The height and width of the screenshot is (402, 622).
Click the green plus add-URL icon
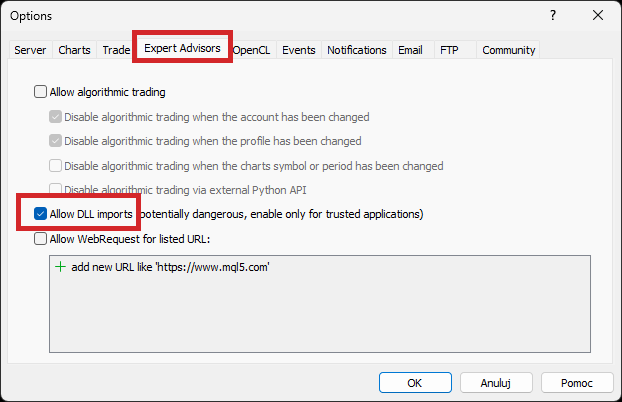(x=60, y=268)
